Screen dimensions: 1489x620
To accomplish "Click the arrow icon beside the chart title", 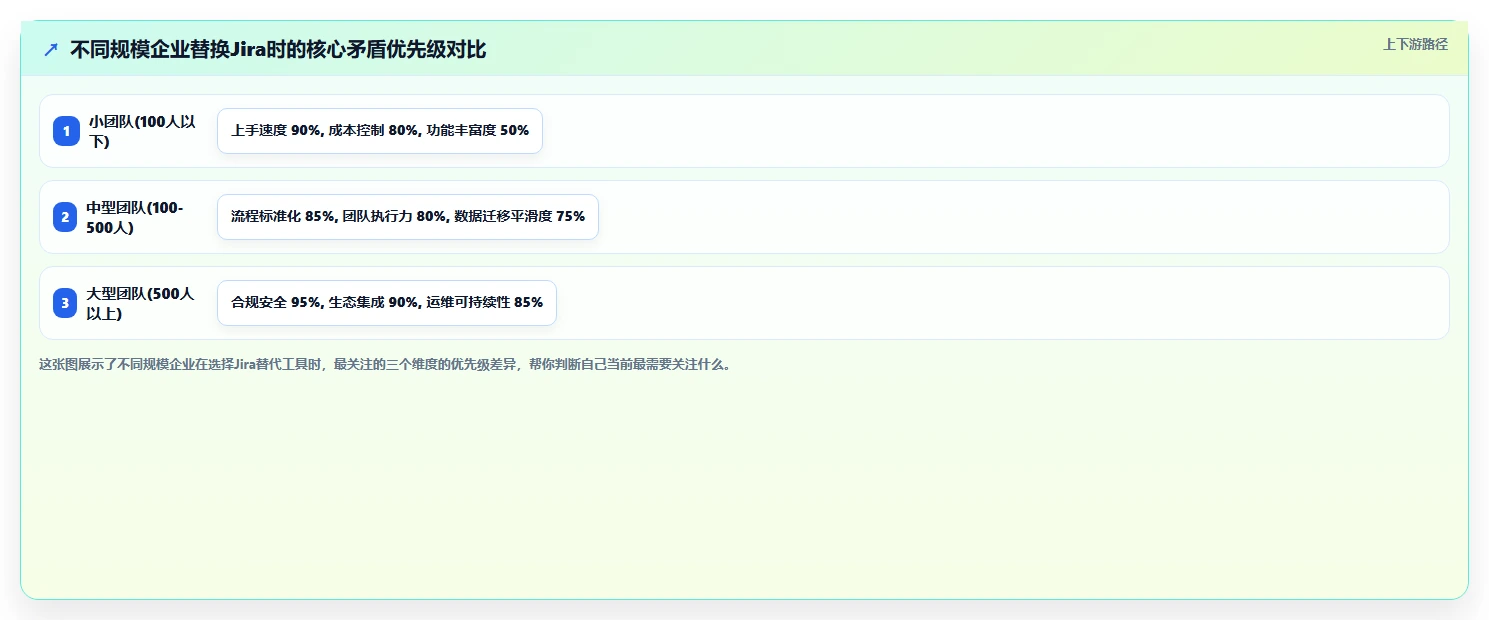I will point(51,49).
